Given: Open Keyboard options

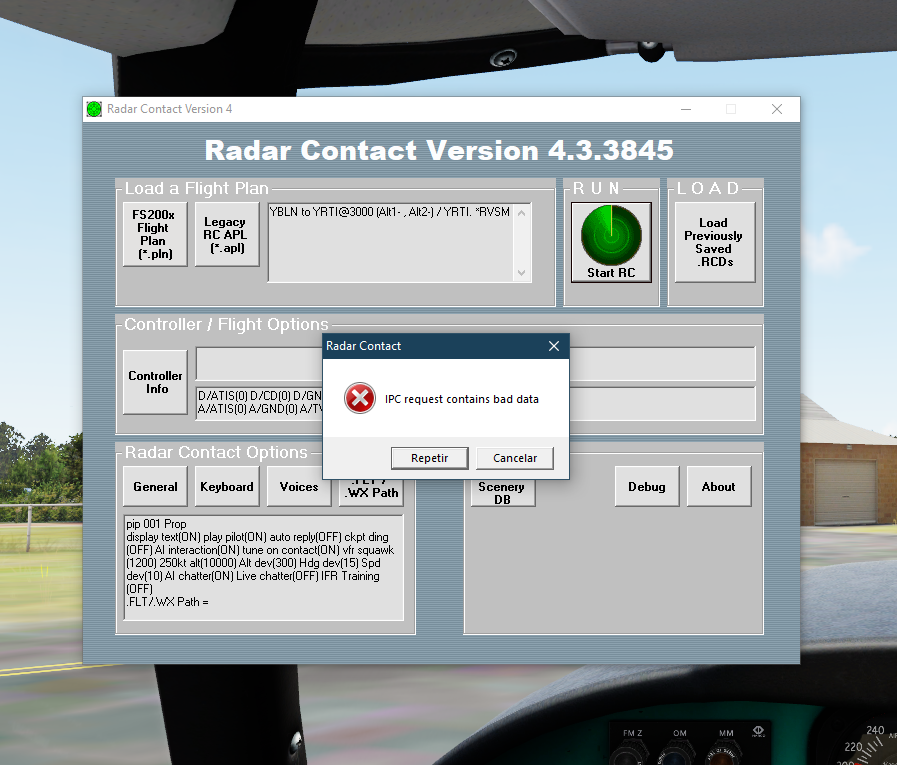Looking at the screenshot, I should pyautogui.click(x=227, y=486).
